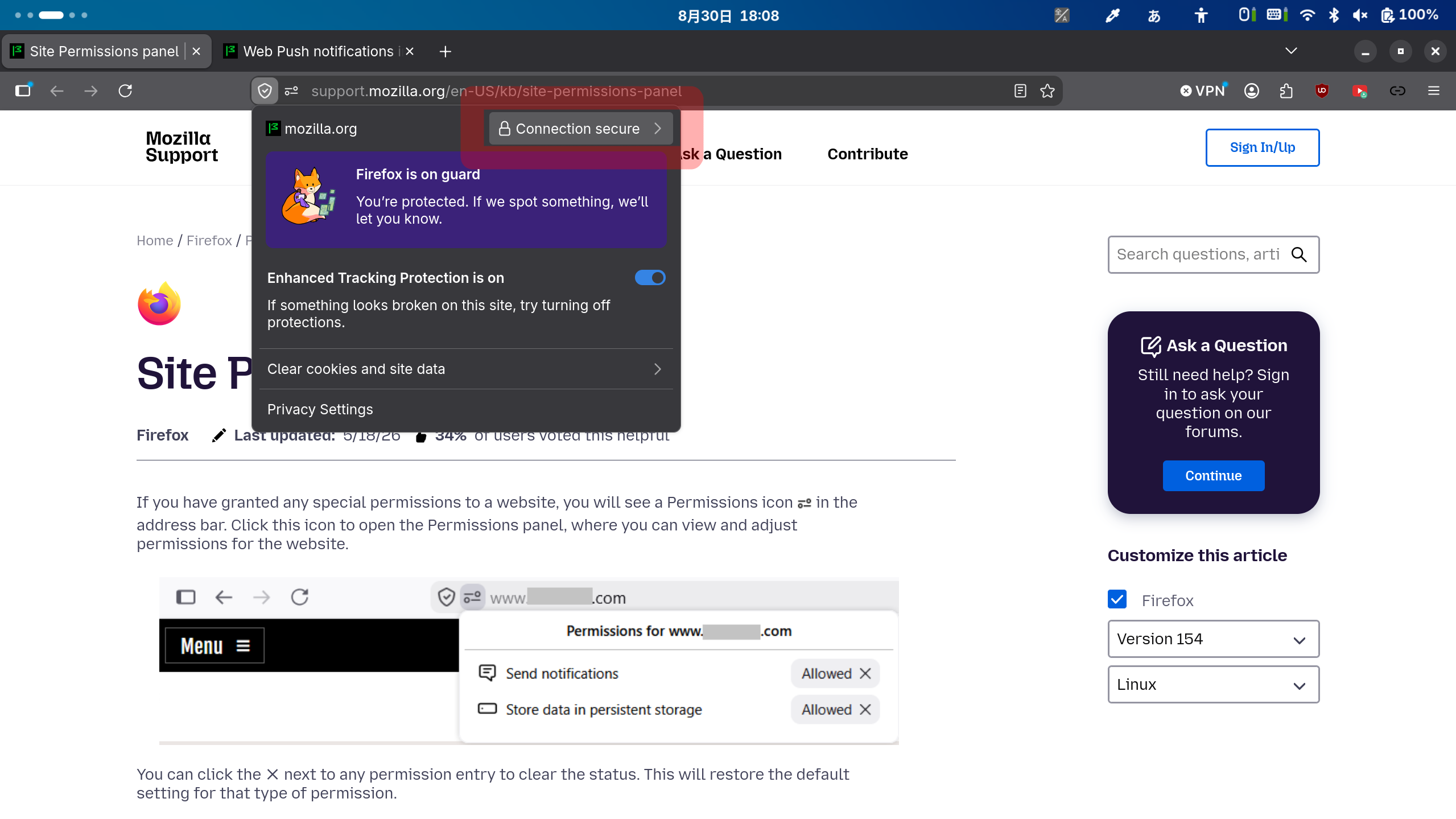Open a new tab with the plus
The width and height of the screenshot is (1456, 819).
click(446, 52)
